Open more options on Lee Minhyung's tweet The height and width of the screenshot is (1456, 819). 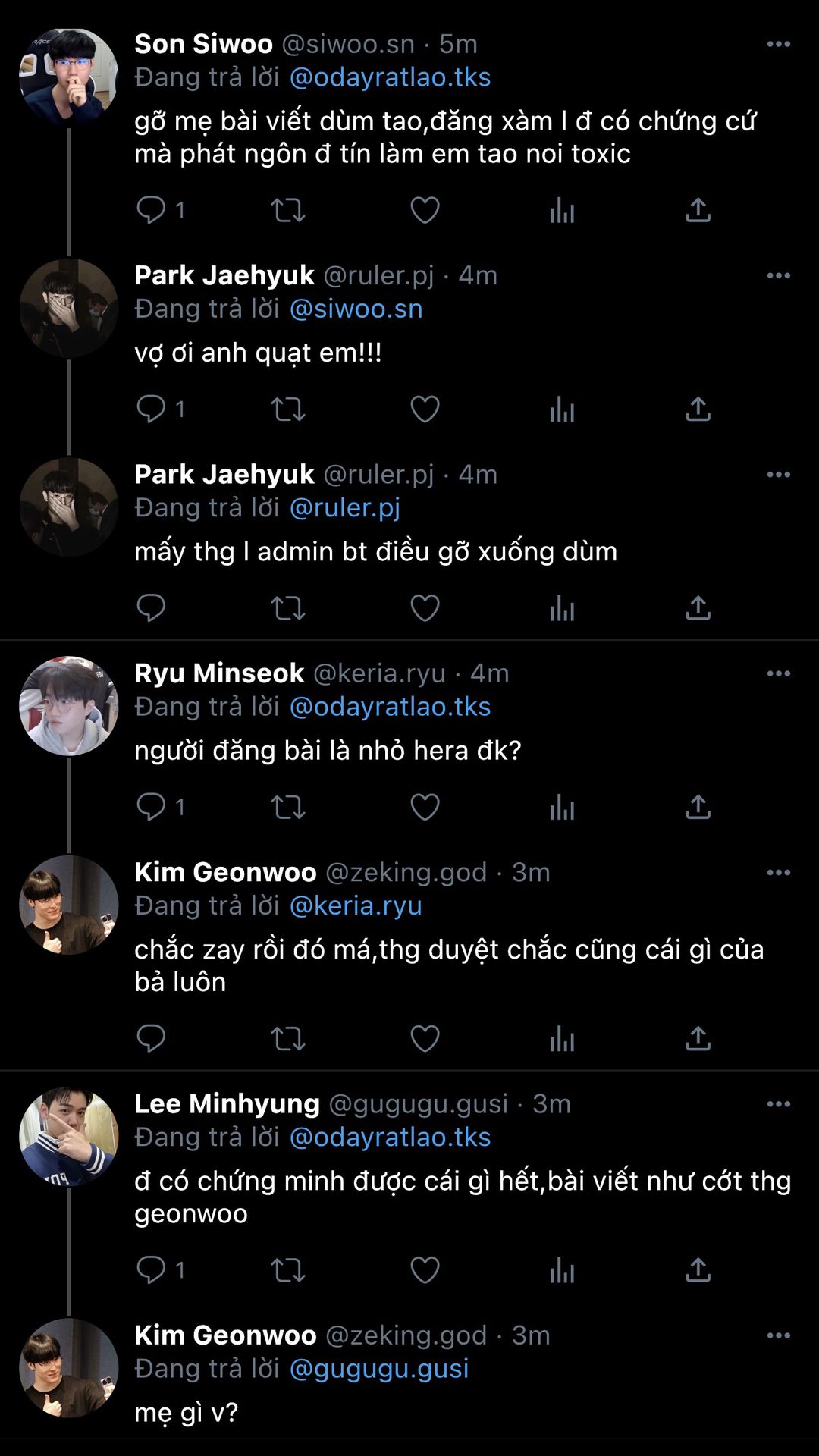coord(778,1104)
